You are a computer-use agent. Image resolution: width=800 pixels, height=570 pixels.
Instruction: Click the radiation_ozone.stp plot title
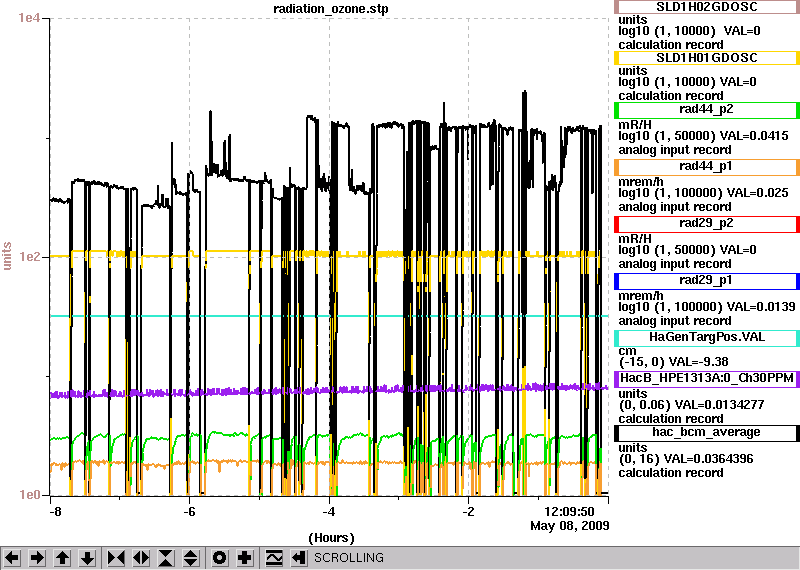331,9
